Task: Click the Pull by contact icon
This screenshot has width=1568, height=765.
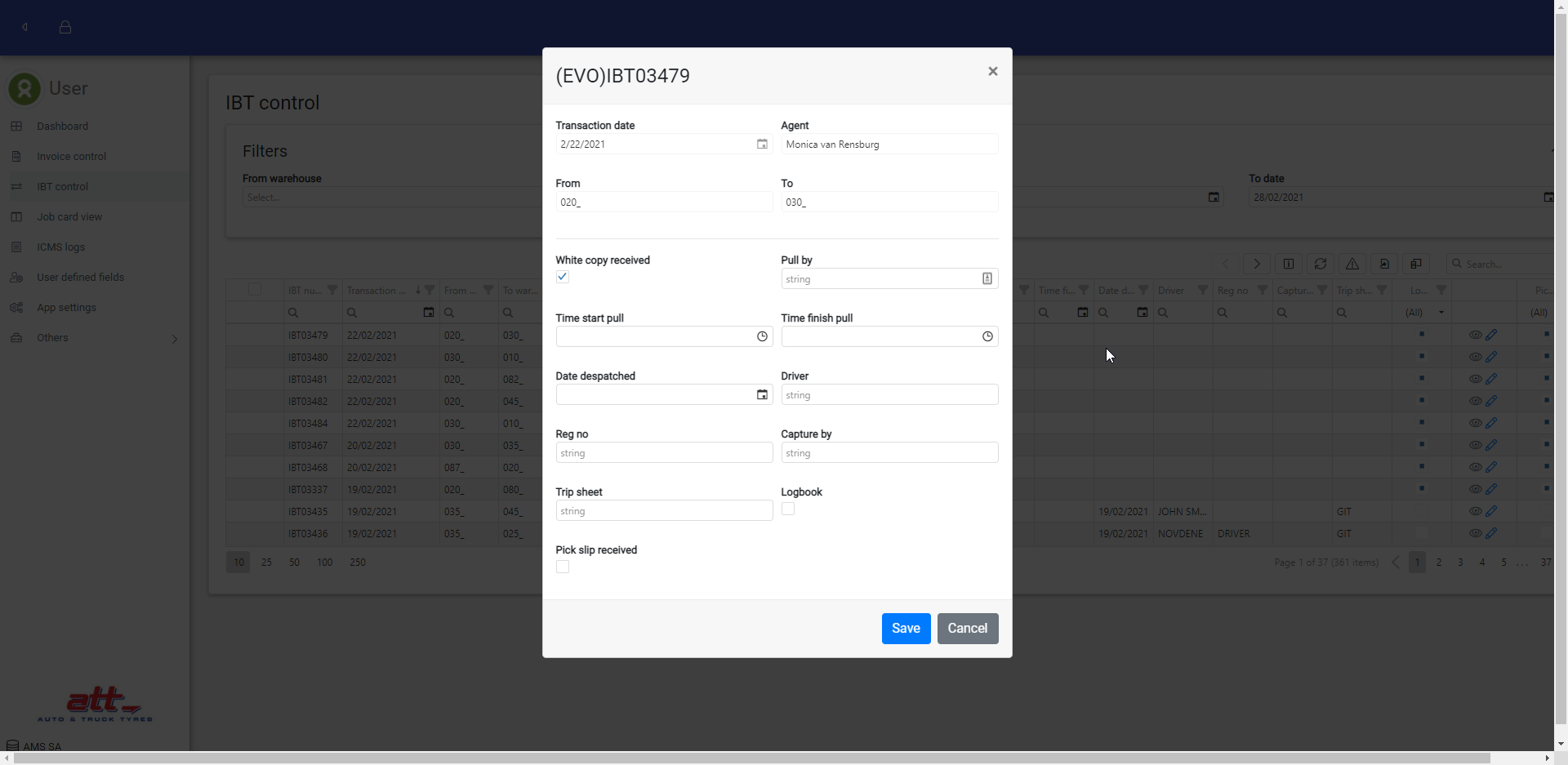Action: (987, 279)
